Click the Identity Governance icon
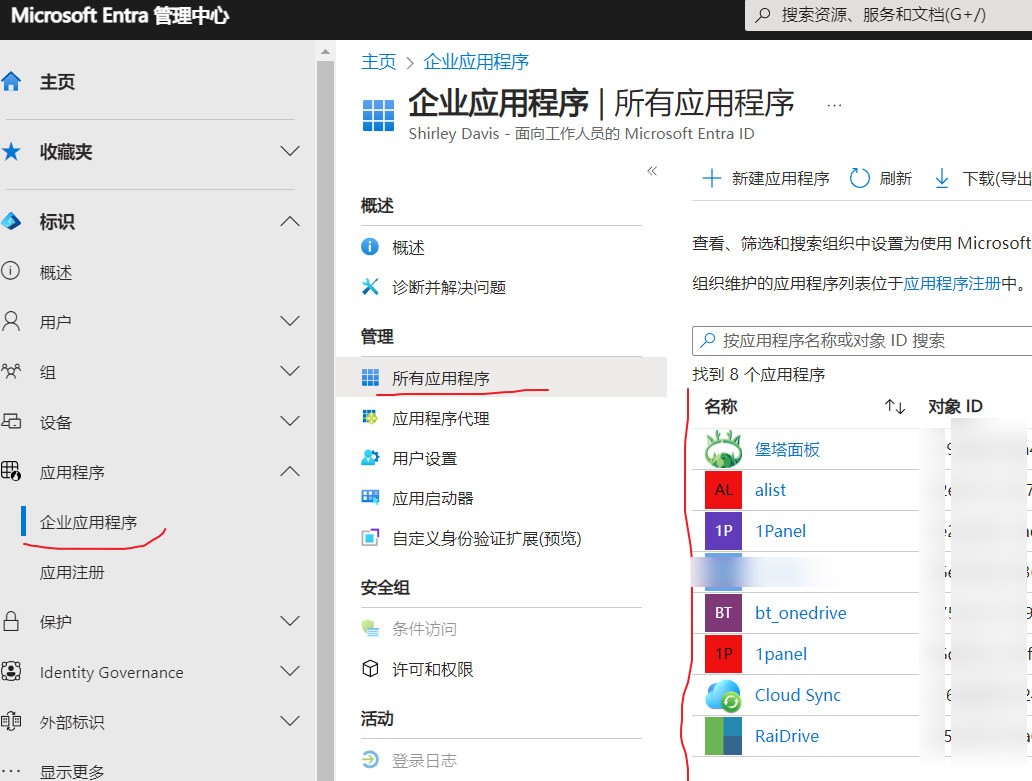Viewport: 1032px width, 781px height. tap(11, 671)
